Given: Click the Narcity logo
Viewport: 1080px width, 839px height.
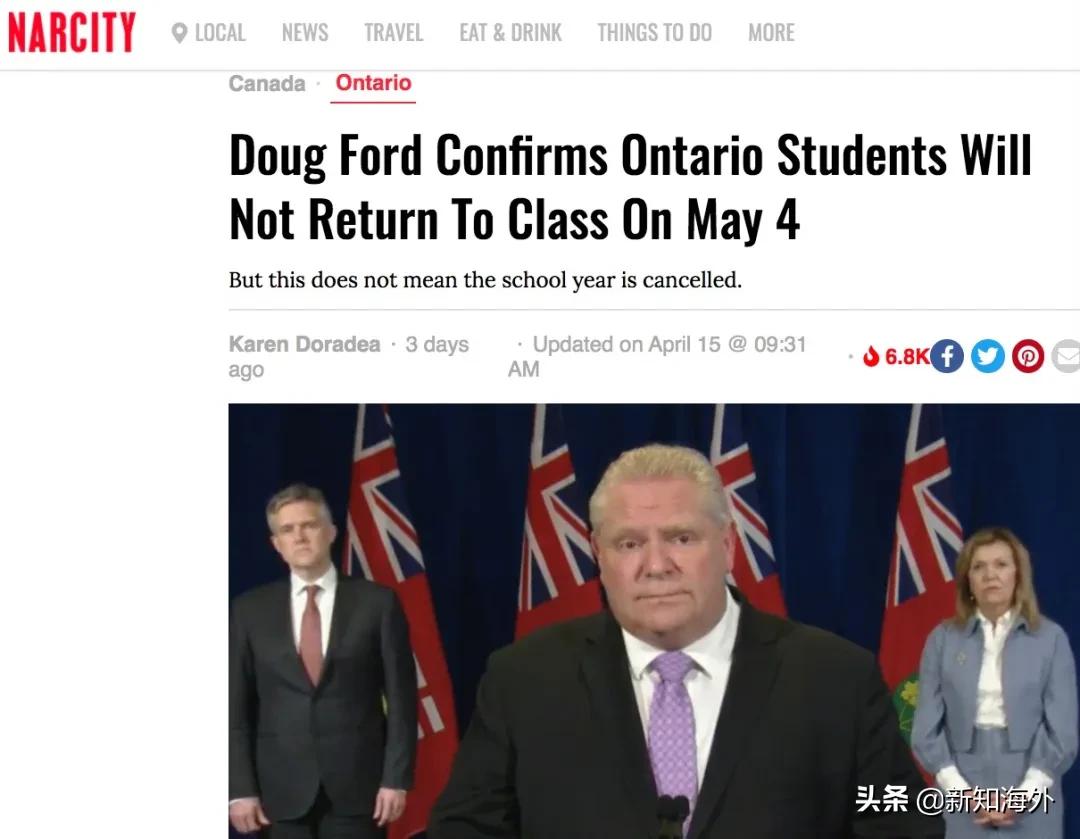Looking at the screenshot, I should (x=71, y=32).
